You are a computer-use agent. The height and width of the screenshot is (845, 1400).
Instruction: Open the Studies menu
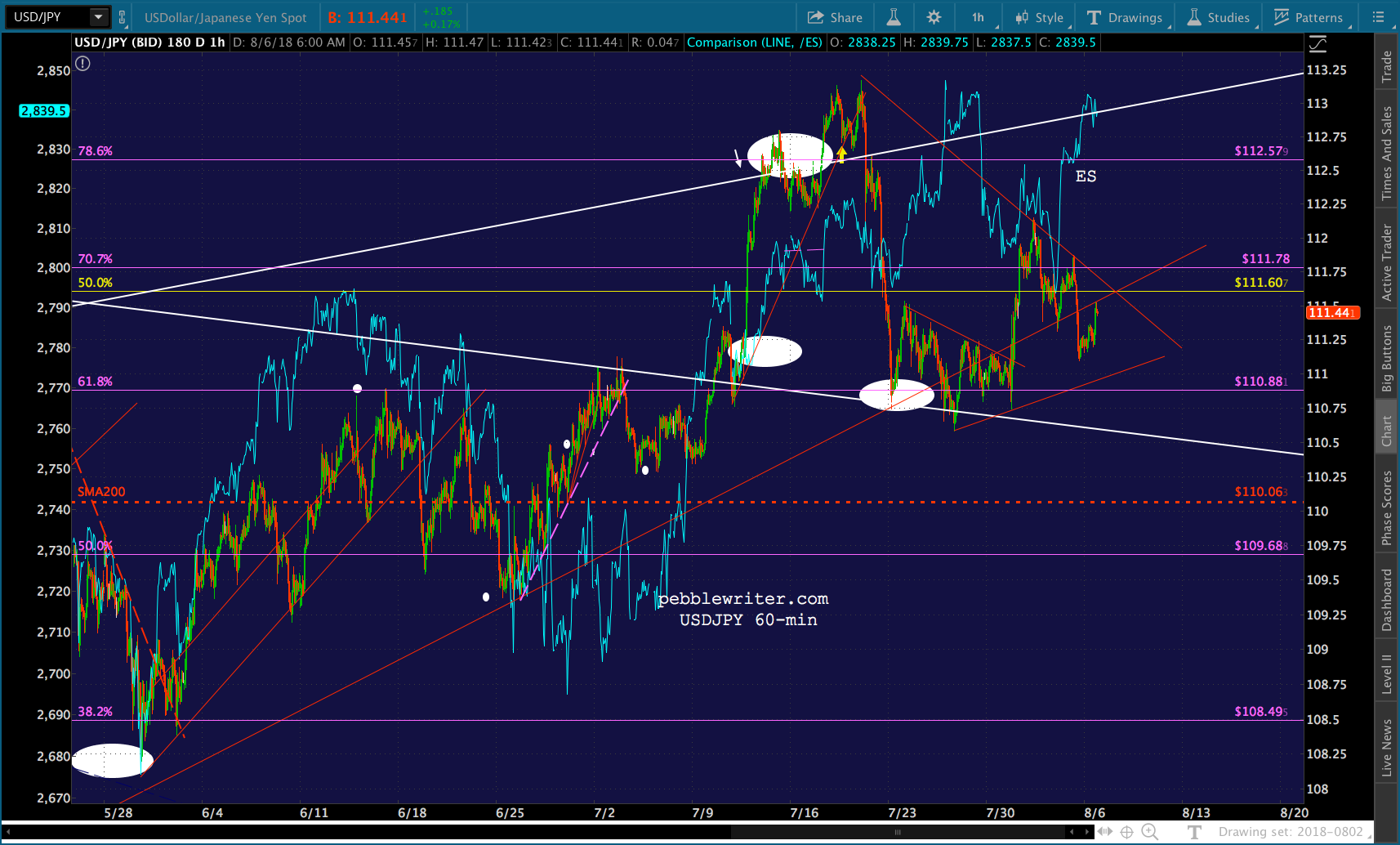click(x=1218, y=17)
